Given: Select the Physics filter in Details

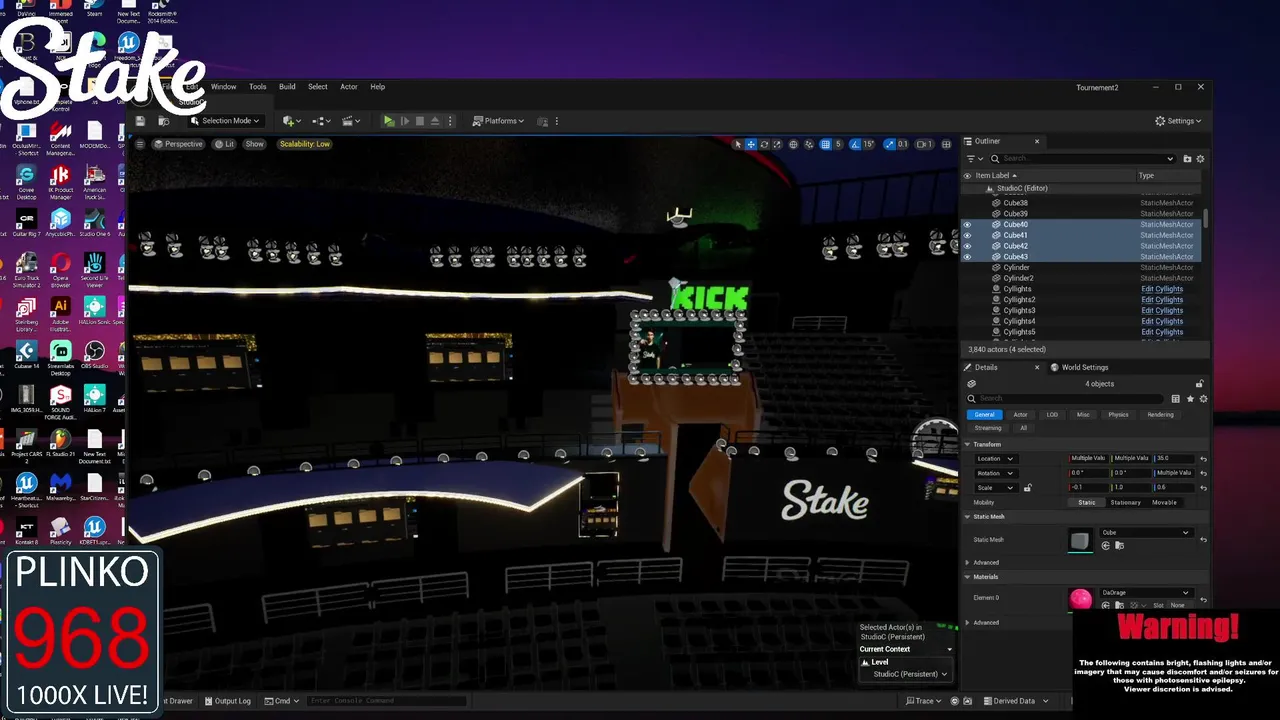Looking at the screenshot, I should click(x=1118, y=414).
